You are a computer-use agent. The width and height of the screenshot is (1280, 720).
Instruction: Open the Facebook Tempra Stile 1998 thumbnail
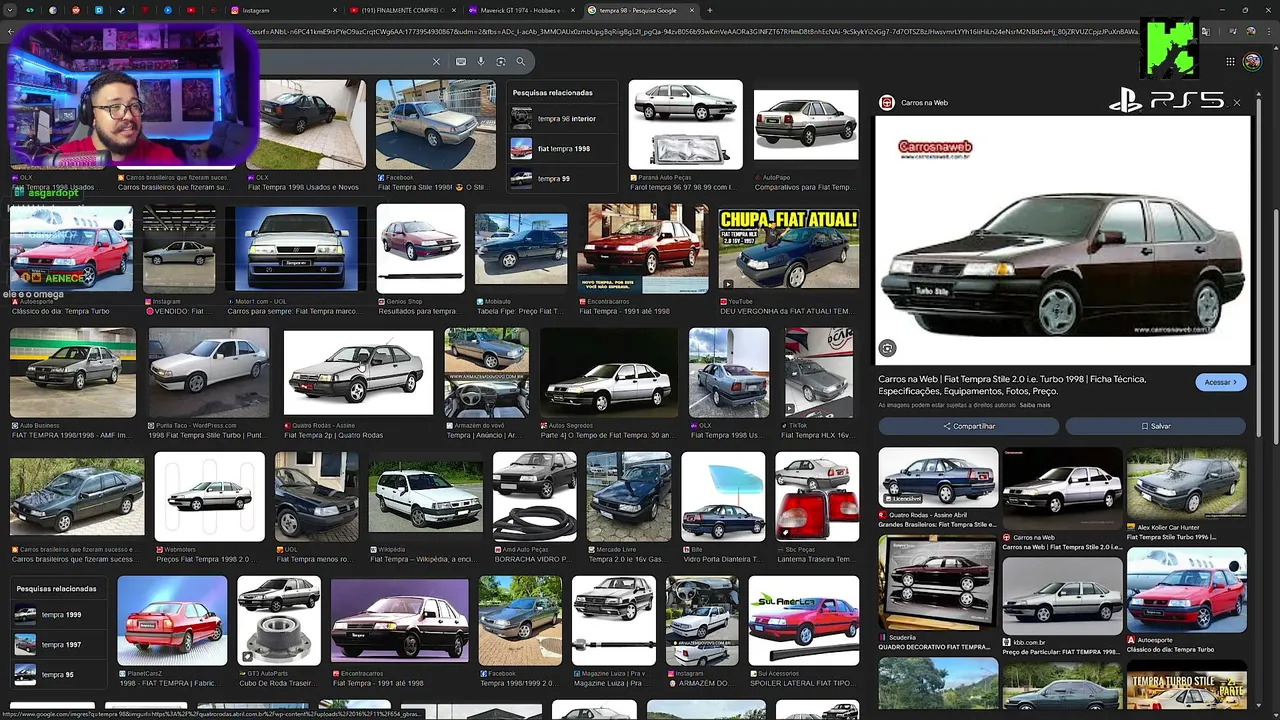coord(435,125)
